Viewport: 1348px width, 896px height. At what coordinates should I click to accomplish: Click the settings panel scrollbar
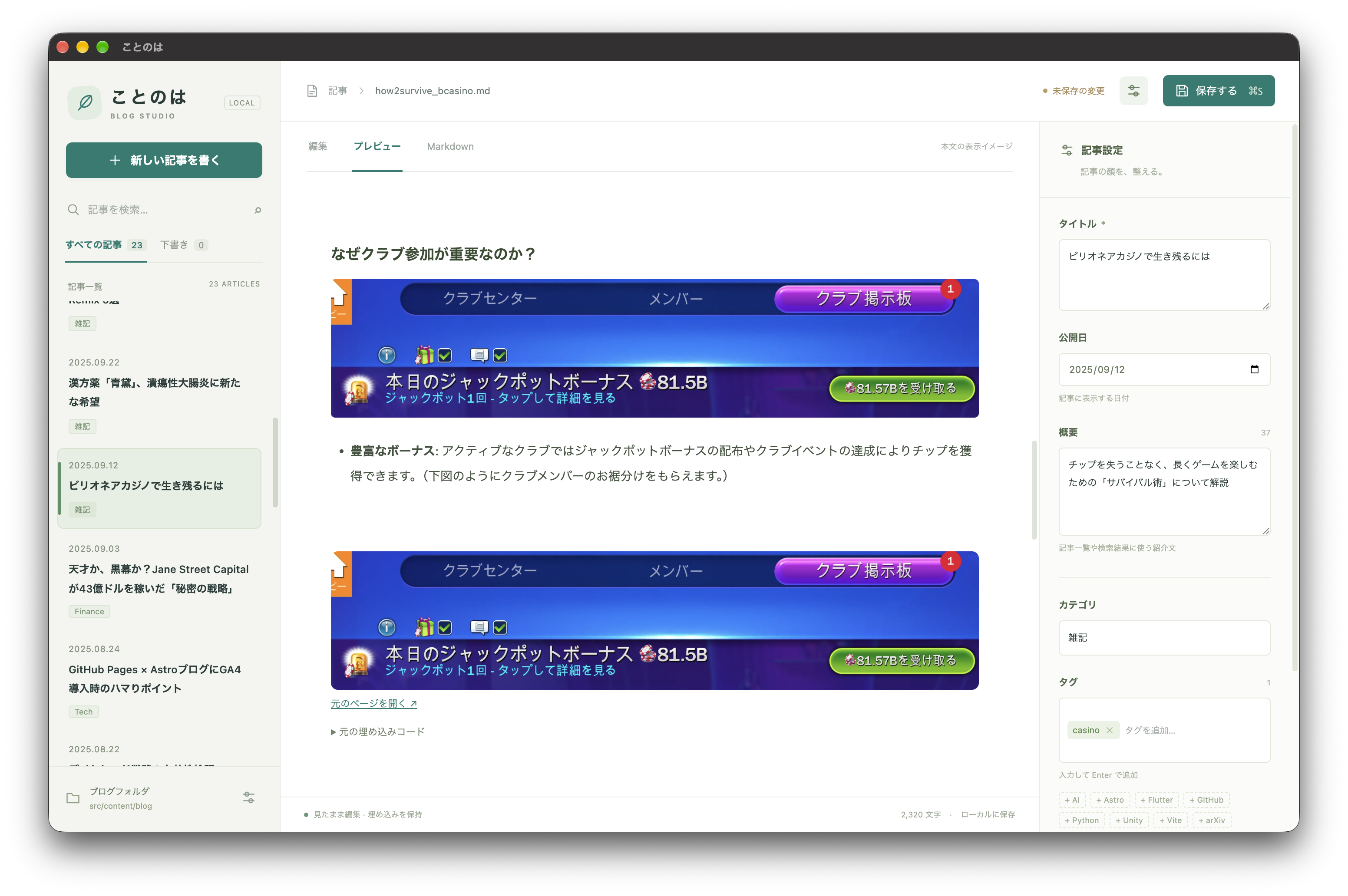point(1295,398)
